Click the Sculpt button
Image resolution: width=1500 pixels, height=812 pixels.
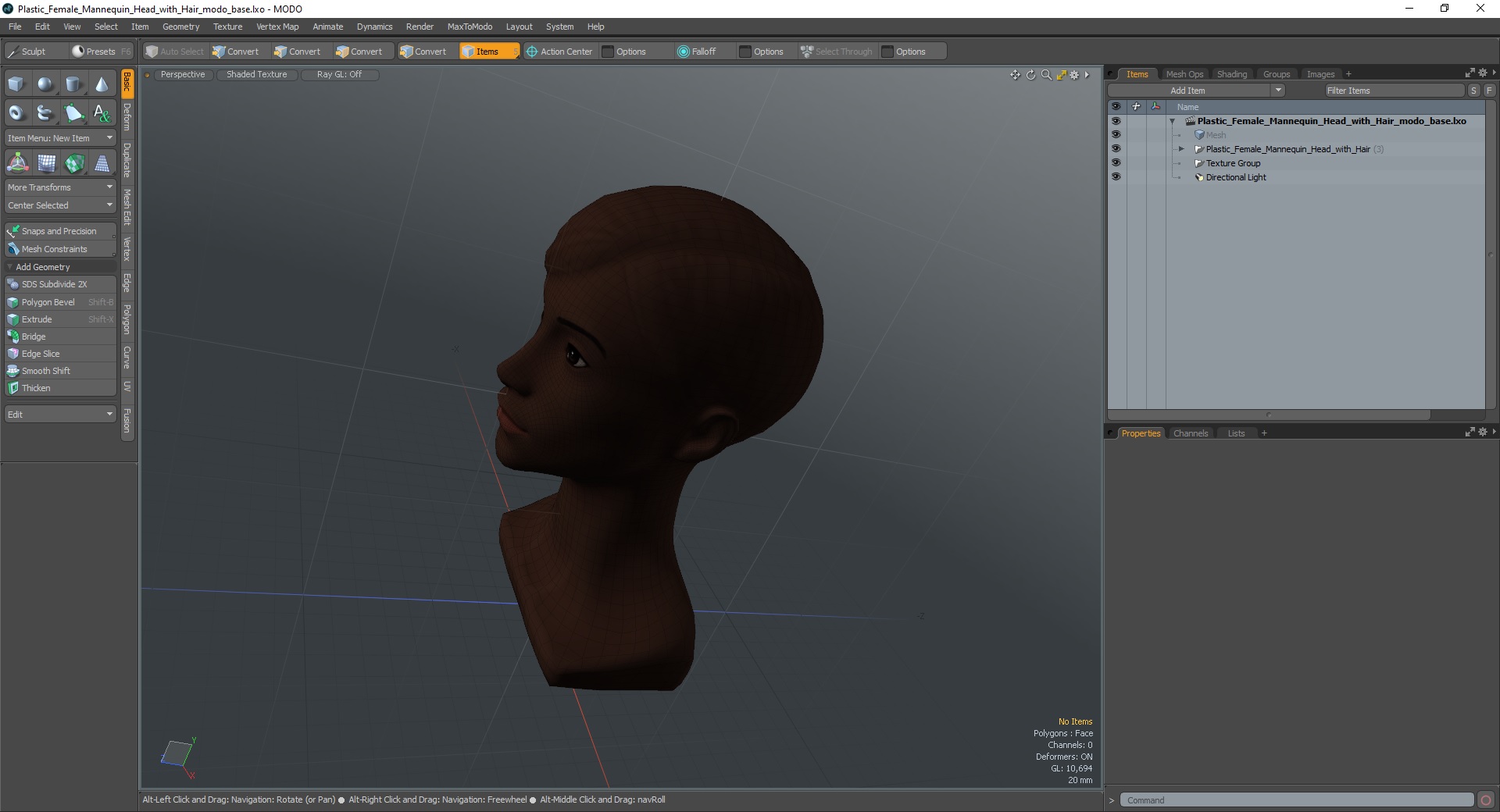point(35,52)
